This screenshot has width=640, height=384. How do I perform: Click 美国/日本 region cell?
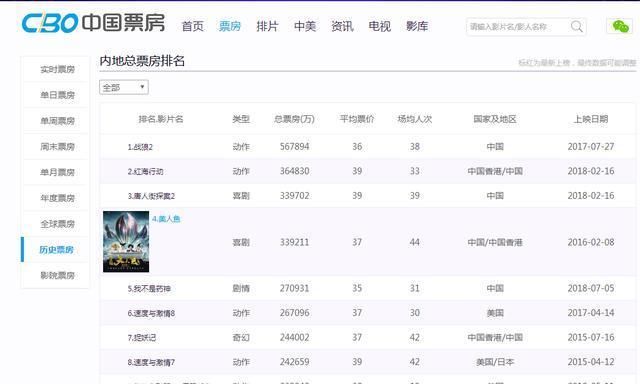(495, 362)
